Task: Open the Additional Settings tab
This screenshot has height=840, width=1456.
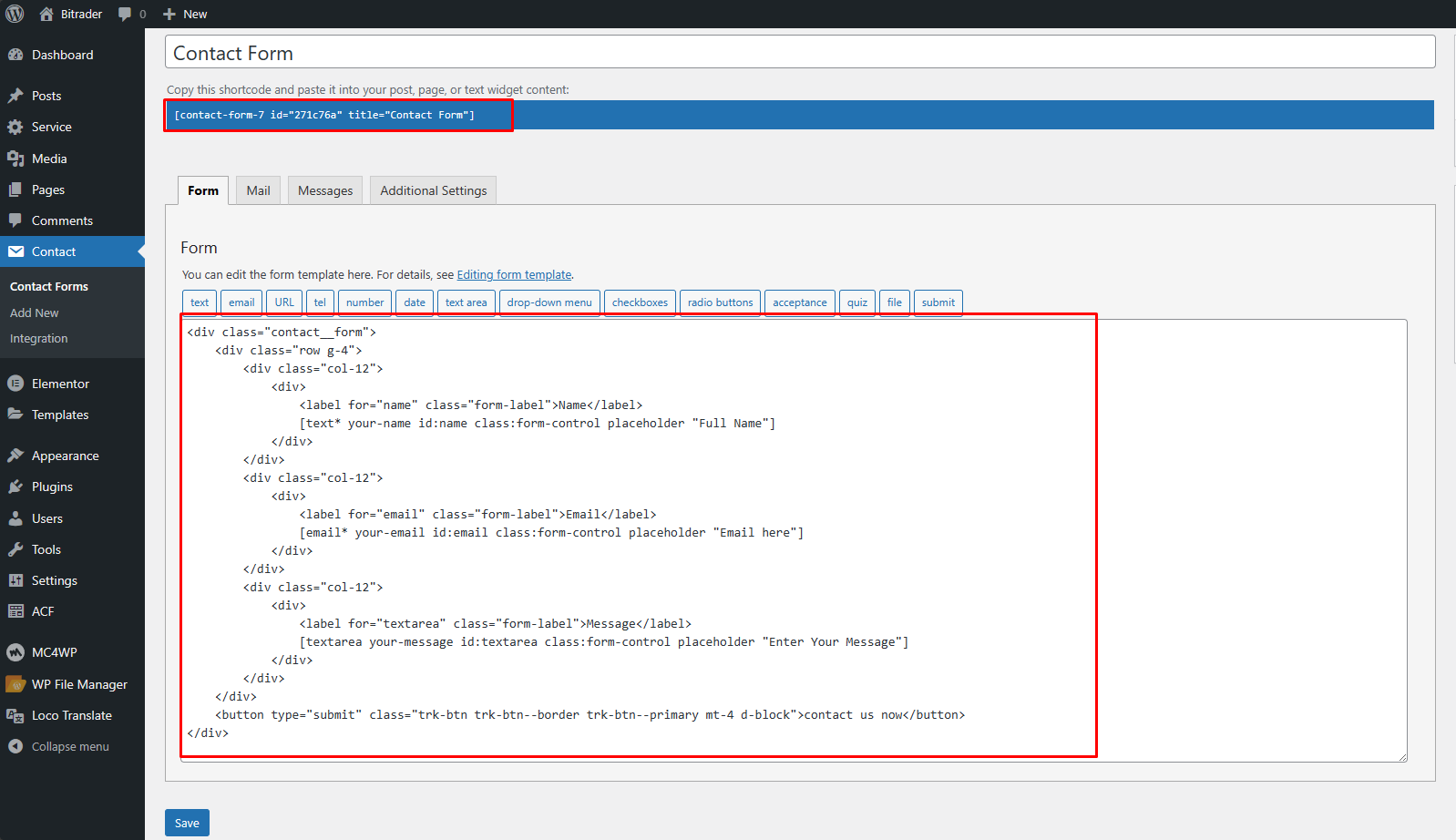Action: pyautogui.click(x=433, y=190)
